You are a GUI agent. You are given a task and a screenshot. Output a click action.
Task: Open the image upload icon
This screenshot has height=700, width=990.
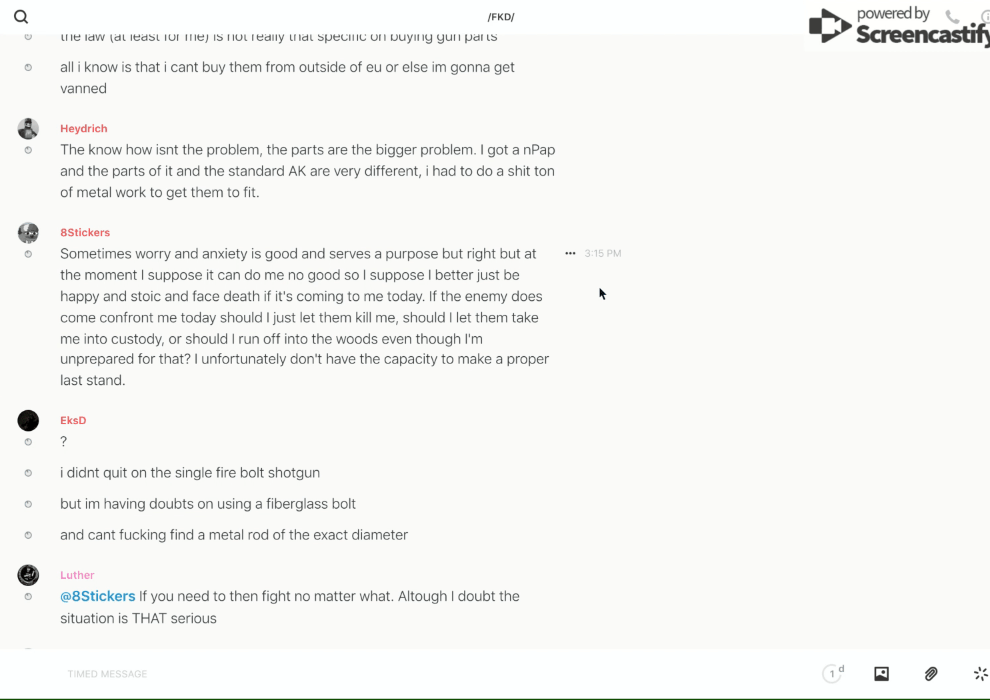[x=881, y=674]
